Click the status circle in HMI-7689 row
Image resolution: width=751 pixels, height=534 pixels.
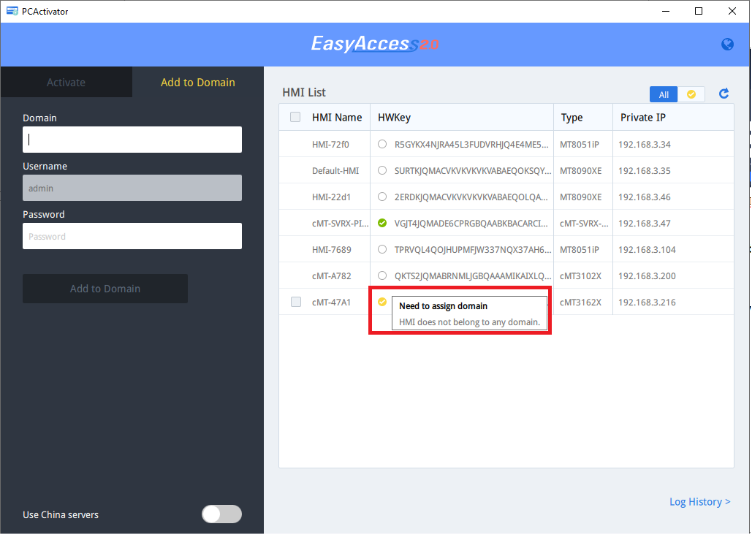click(x=382, y=249)
